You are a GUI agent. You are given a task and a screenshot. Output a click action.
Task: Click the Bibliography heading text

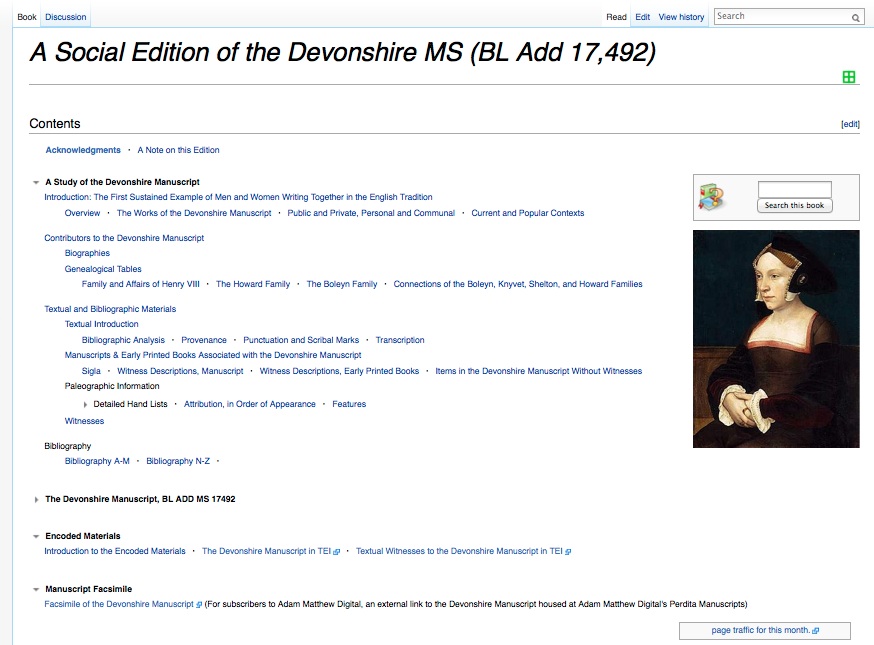coord(67,447)
